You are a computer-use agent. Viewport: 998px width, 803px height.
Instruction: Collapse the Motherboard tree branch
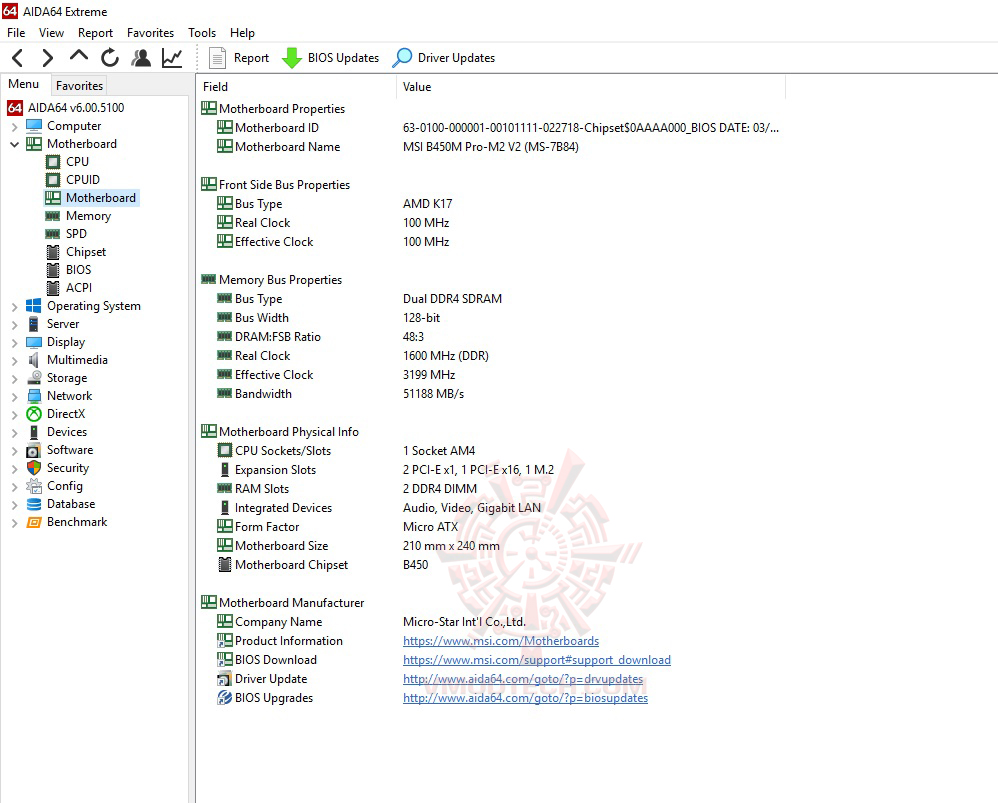point(13,143)
